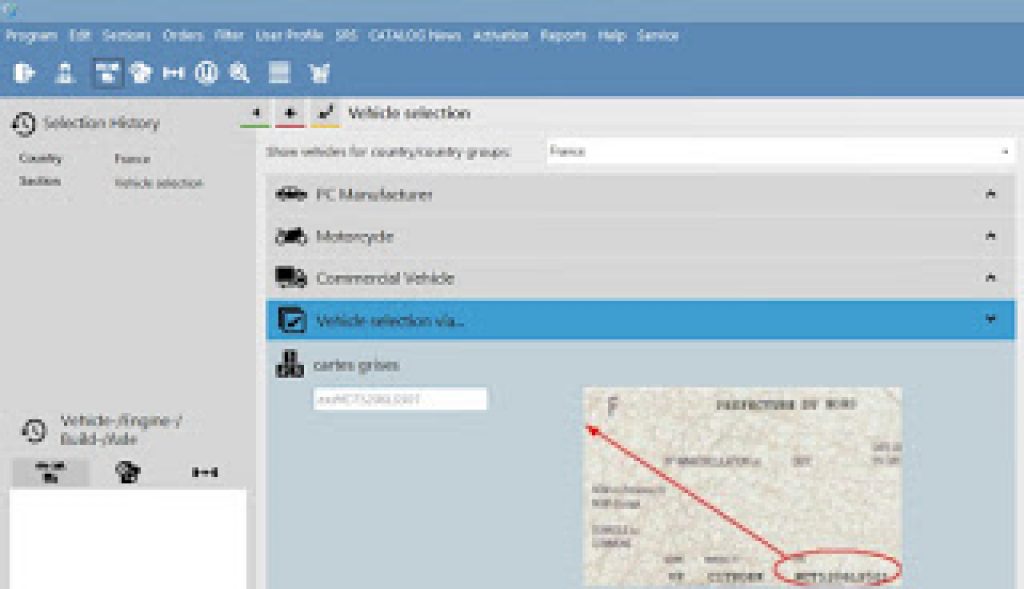Open the User Profile menu
This screenshot has width=1024, height=589.
point(290,34)
